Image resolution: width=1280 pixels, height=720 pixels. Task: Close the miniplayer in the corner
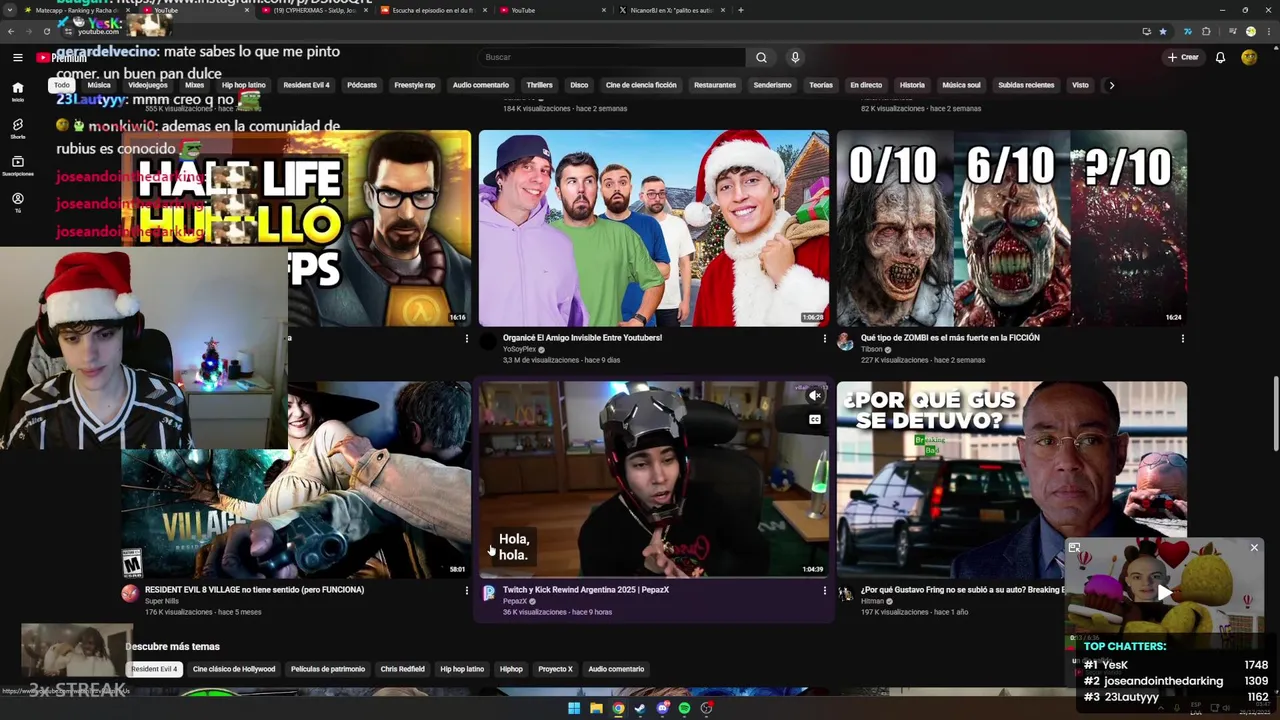pyautogui.click(x=1254, y=547)
